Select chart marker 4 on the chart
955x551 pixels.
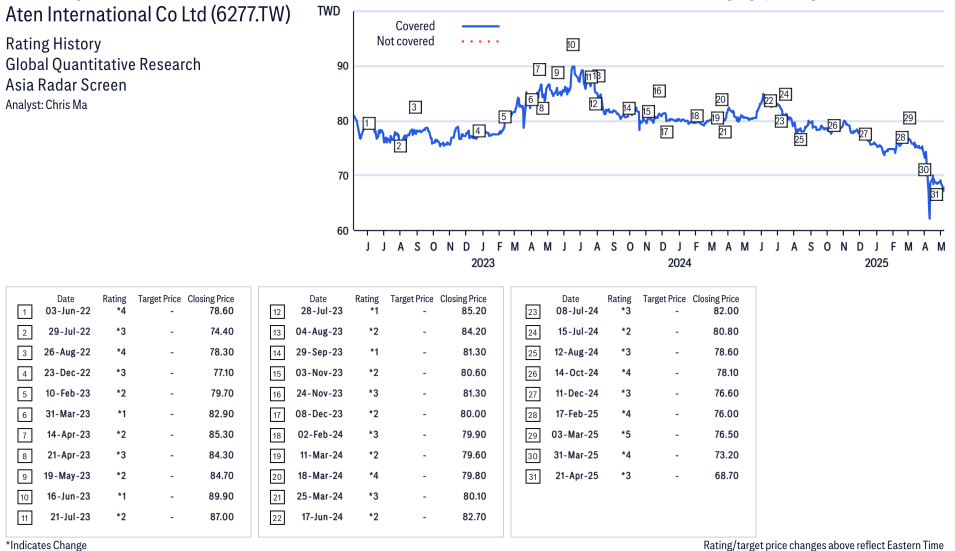pyautogui.click(x=479, y=131)
